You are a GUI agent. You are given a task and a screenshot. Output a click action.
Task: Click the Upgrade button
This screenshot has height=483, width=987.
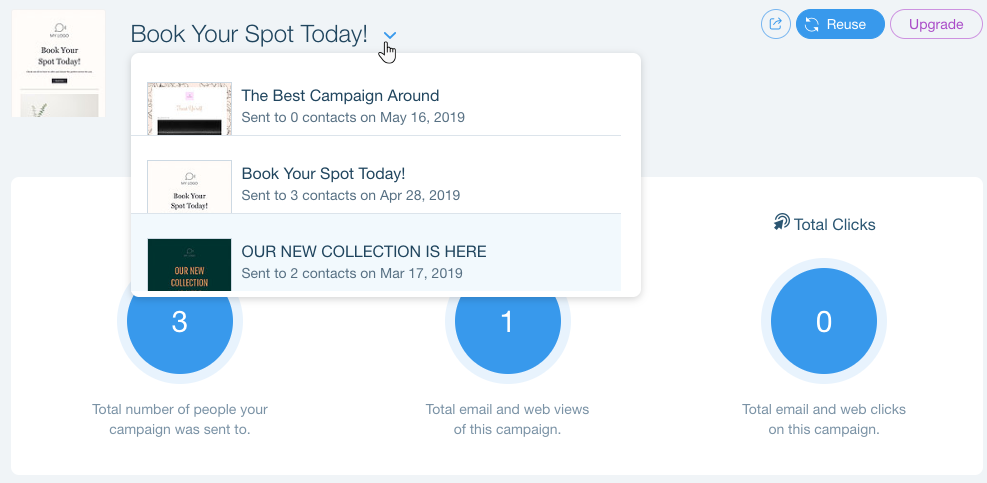936,25
